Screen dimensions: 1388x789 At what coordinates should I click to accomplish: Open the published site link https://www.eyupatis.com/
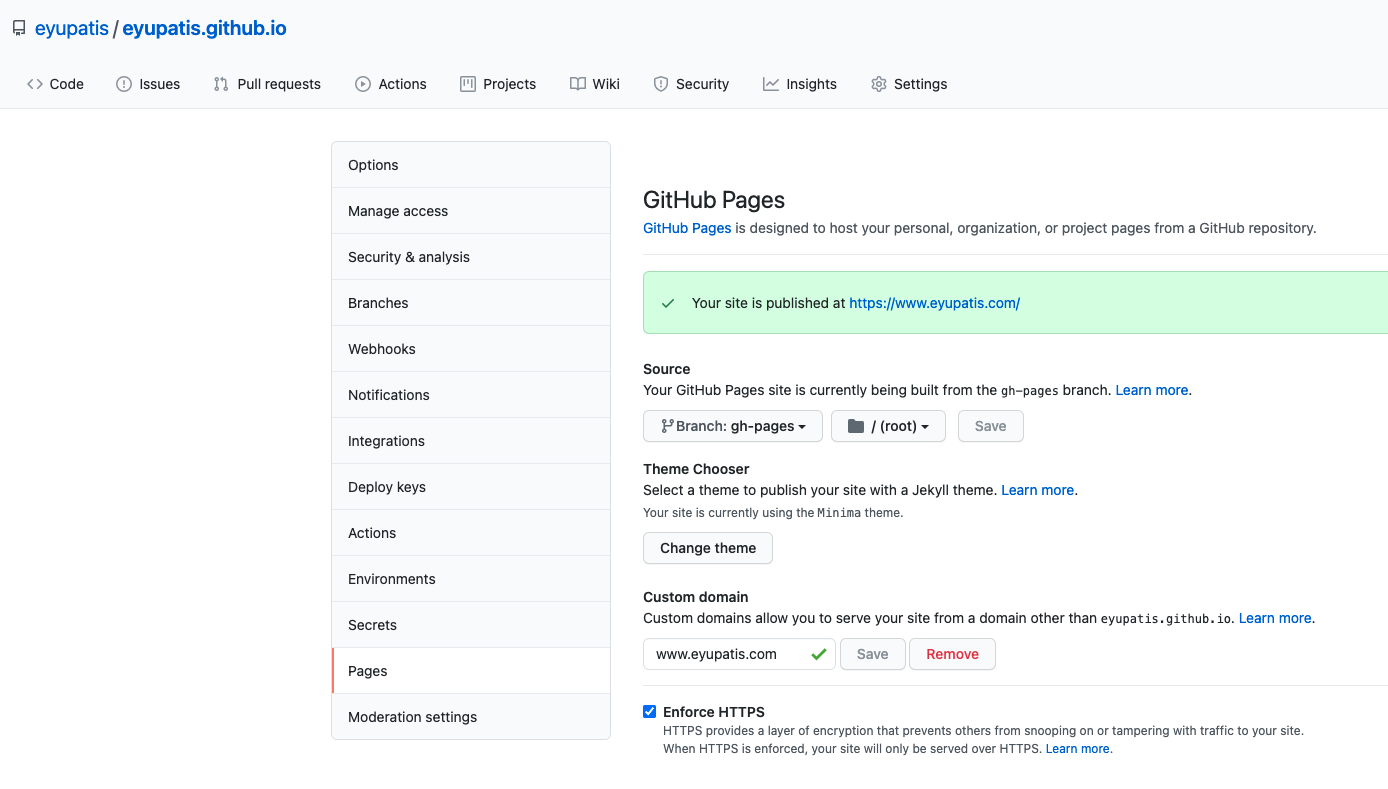934,303
